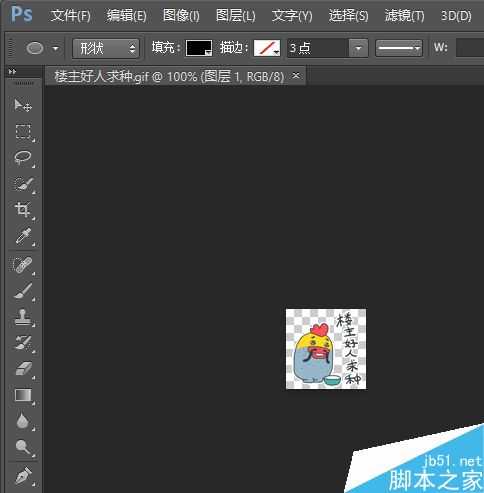The height and width of the screenshot is (493, 484).
Task: Click the 3 点 stroke width field
Action: coord(318,48)
